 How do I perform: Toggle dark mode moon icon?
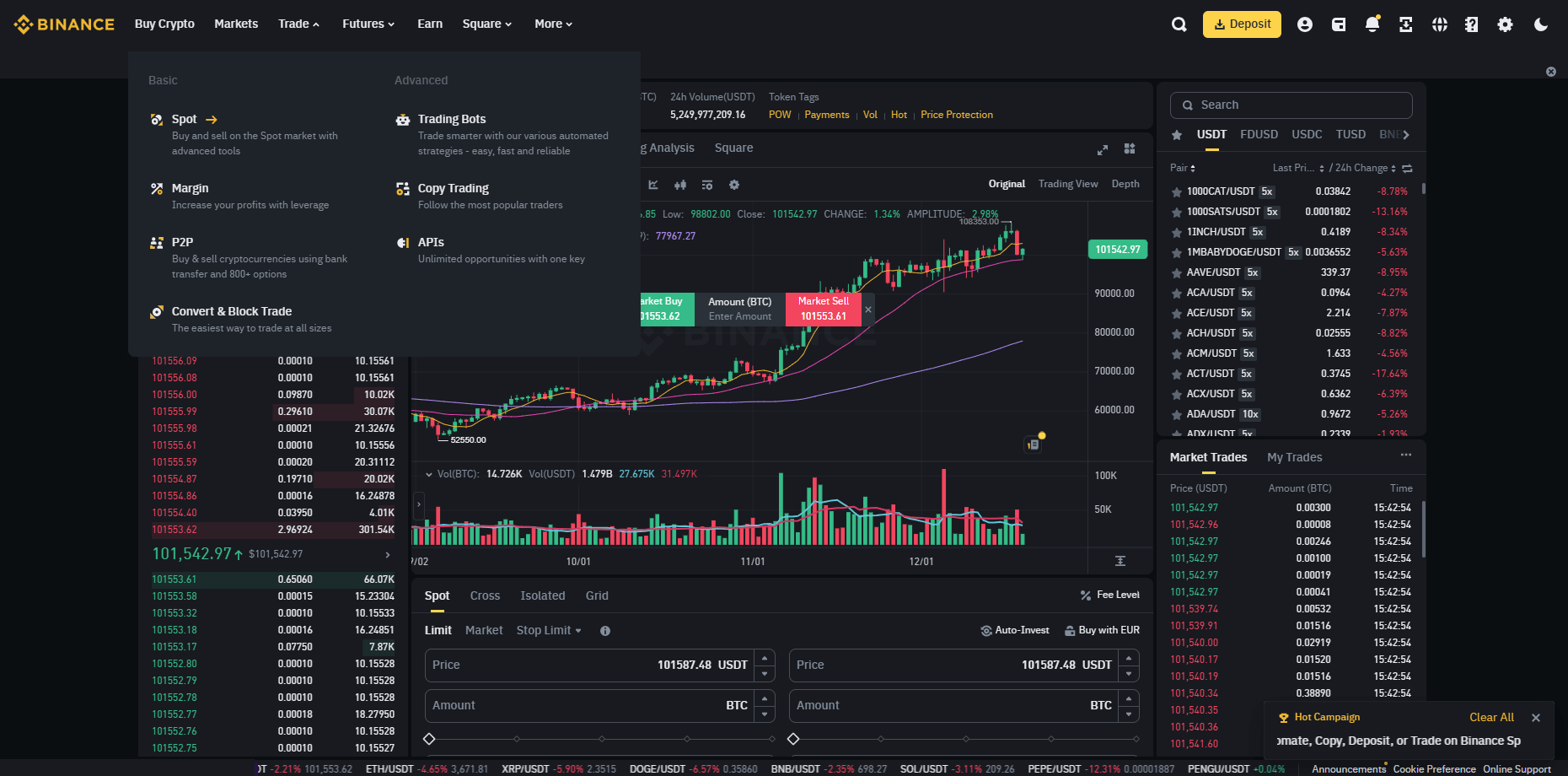pos(1541,24)
